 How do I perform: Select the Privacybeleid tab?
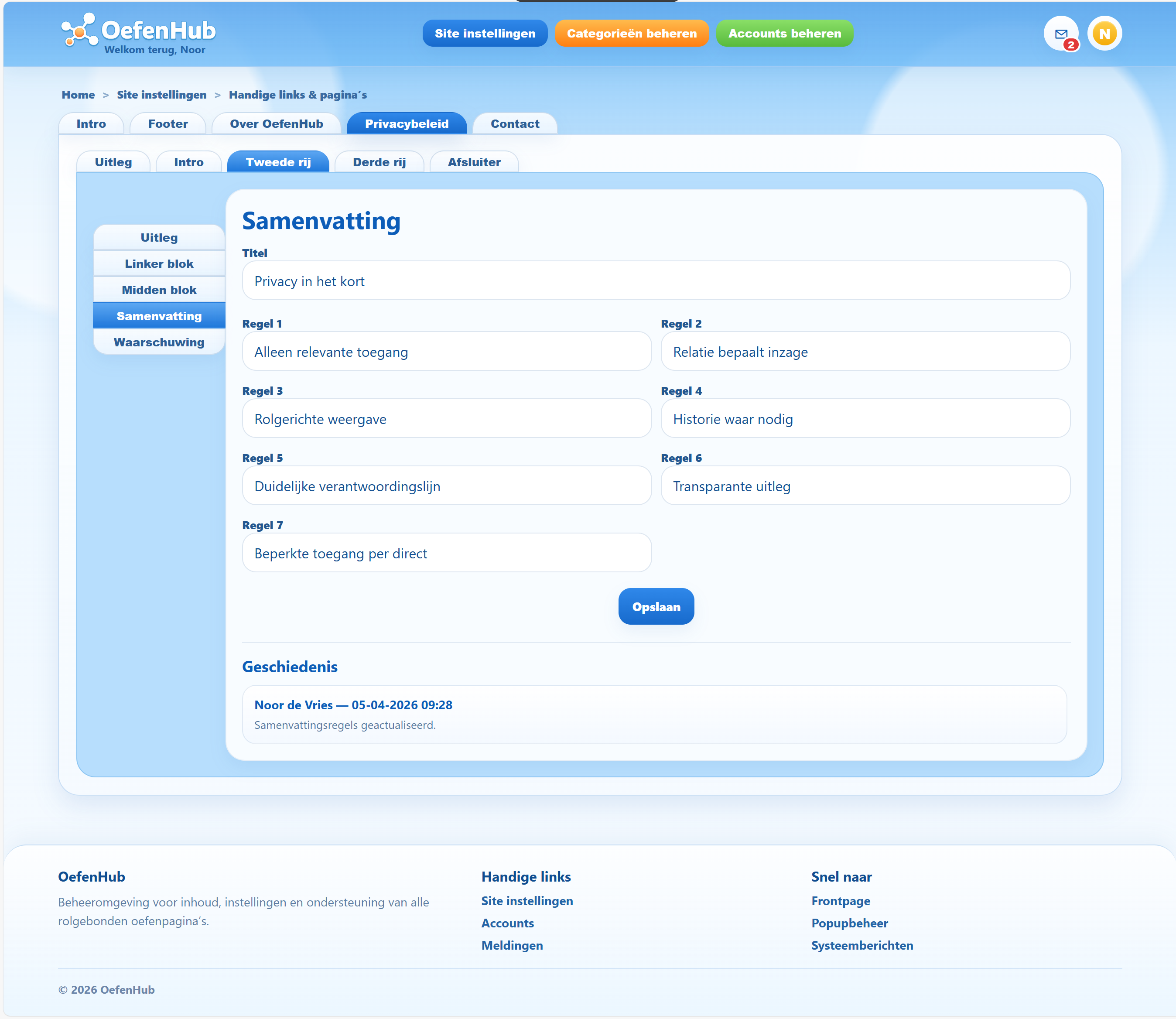point(407,124)
